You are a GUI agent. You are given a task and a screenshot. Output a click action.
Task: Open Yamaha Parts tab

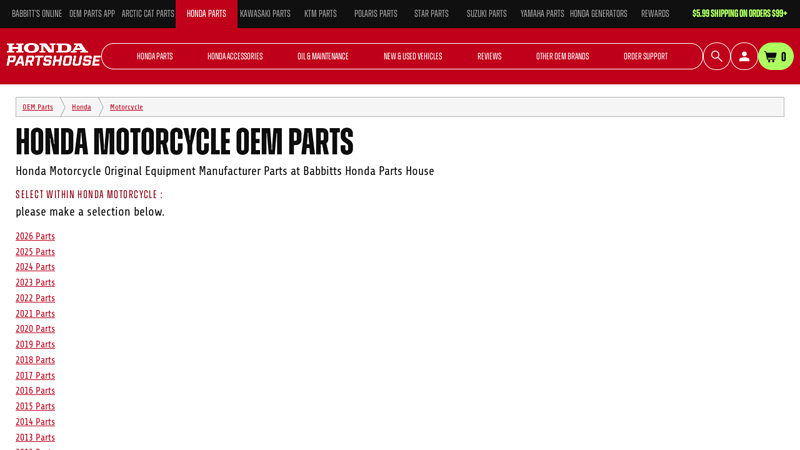(542, 14)
